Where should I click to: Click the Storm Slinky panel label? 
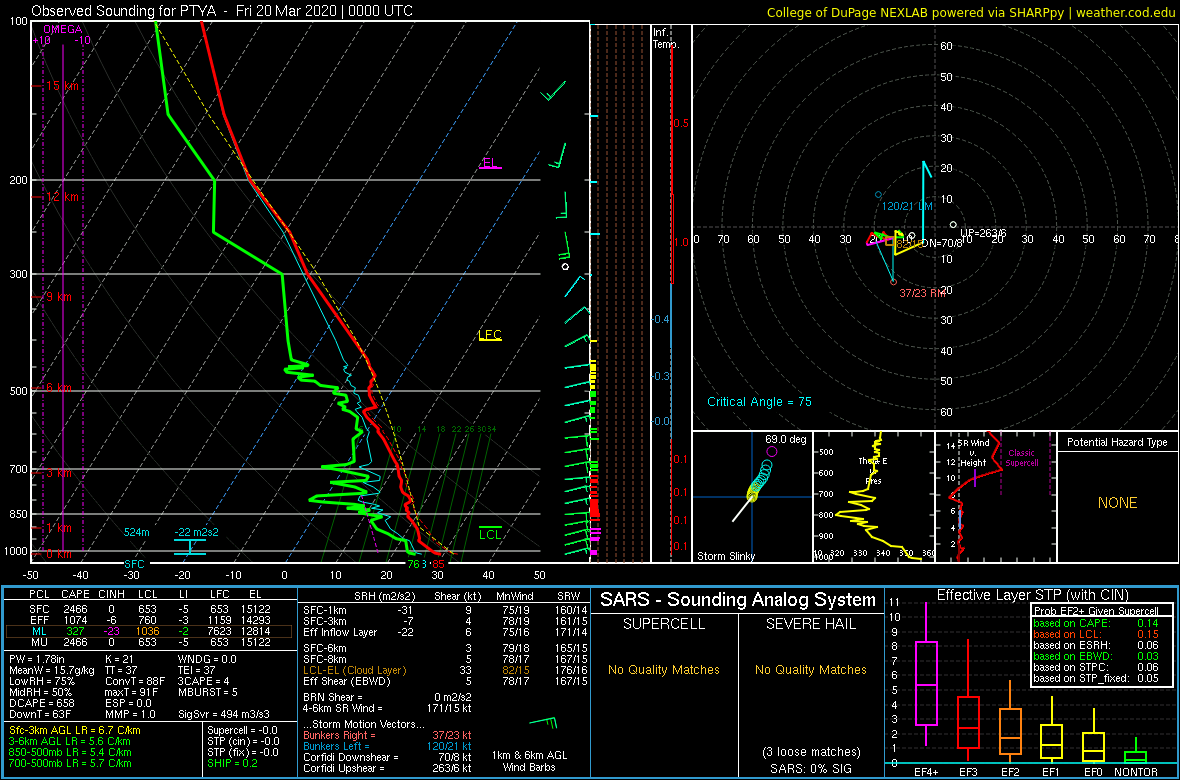[x=726, y=556]
